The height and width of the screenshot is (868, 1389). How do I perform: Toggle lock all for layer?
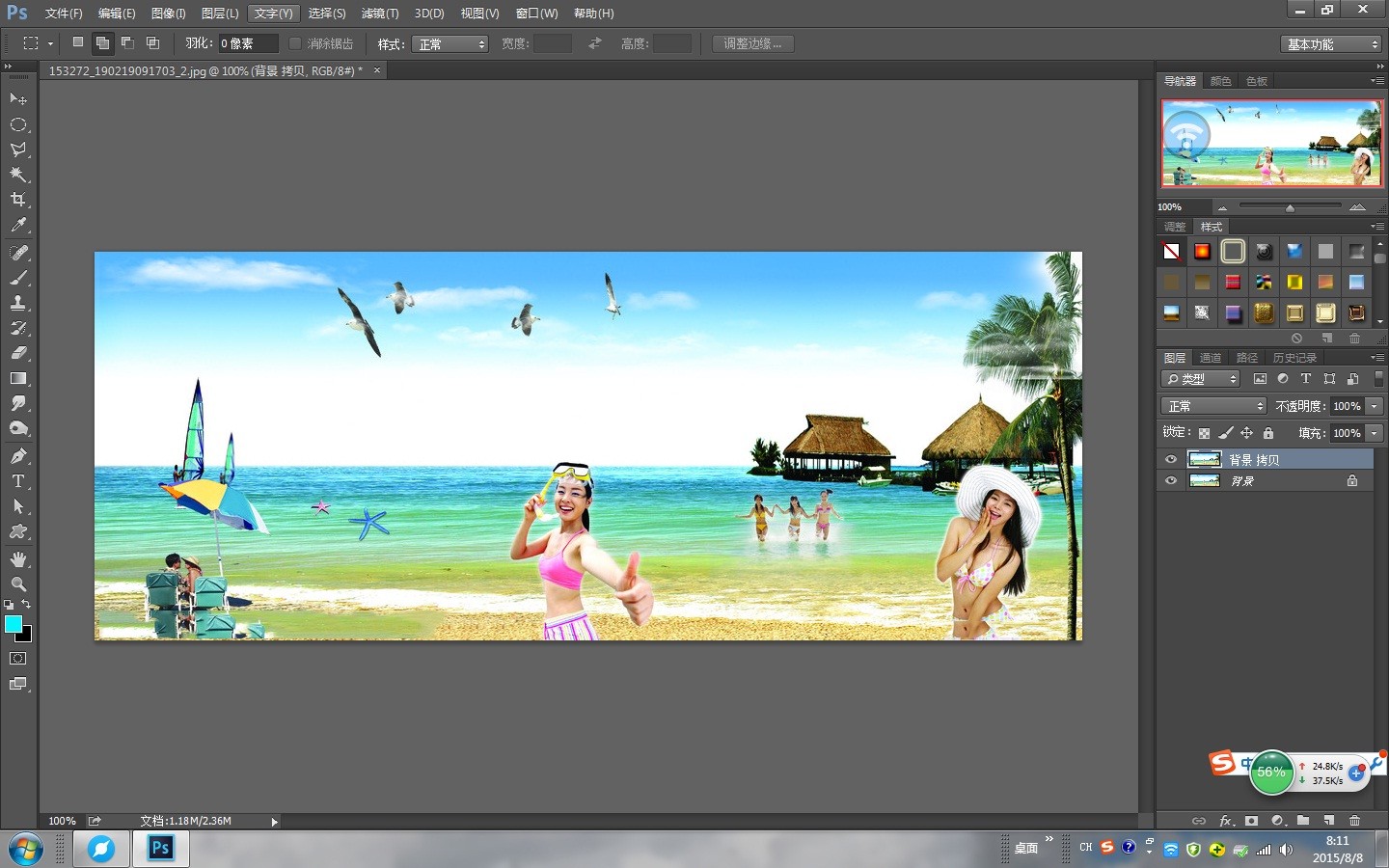1268,433
